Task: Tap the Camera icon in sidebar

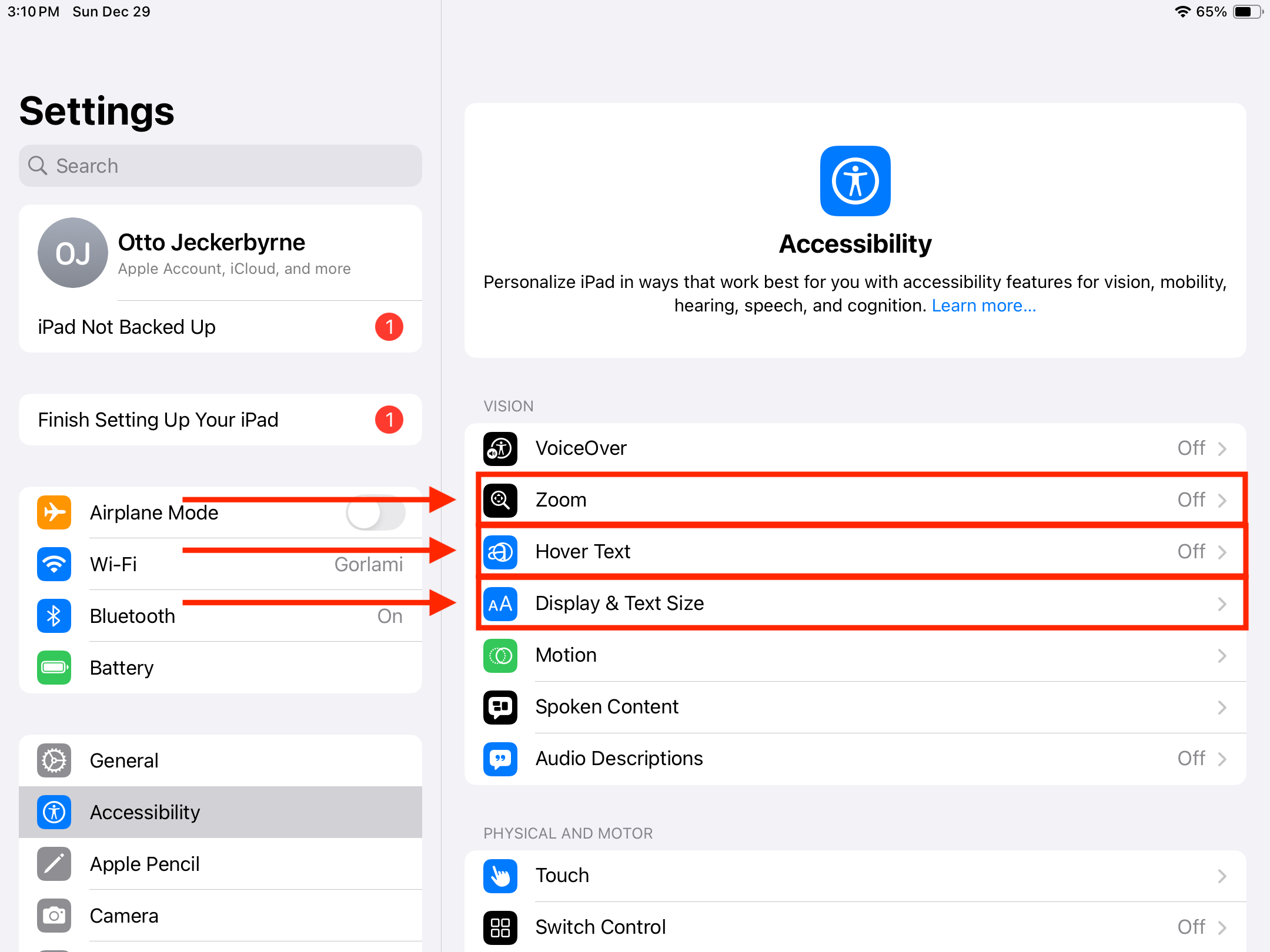Action: 54,916
